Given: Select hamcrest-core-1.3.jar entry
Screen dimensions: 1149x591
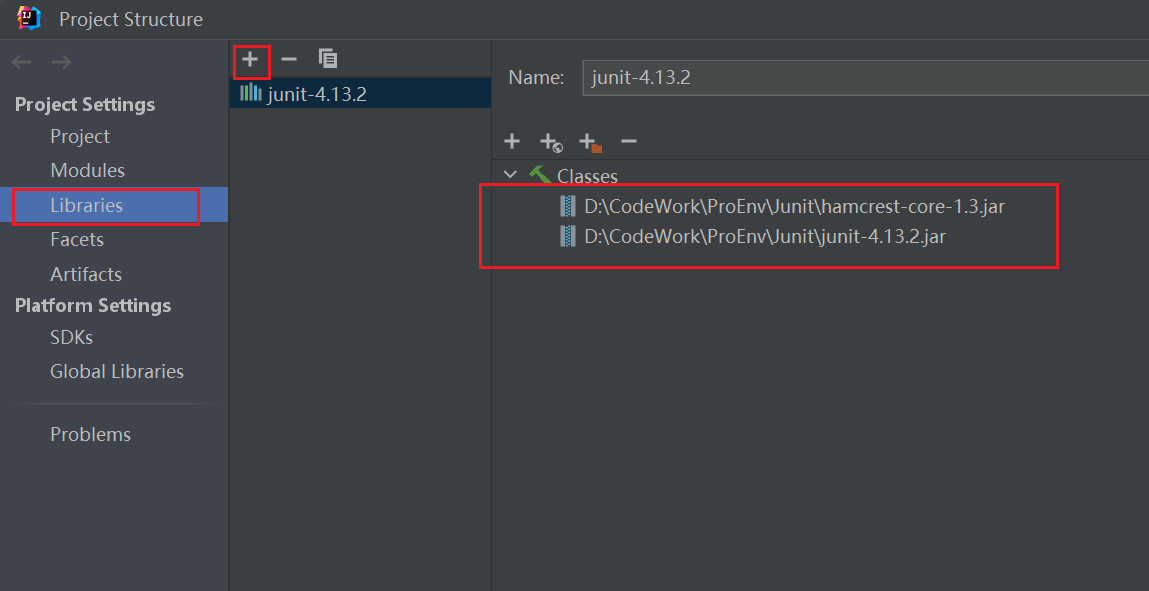Looking at the screenshot, I should click(x=794, y=207).
